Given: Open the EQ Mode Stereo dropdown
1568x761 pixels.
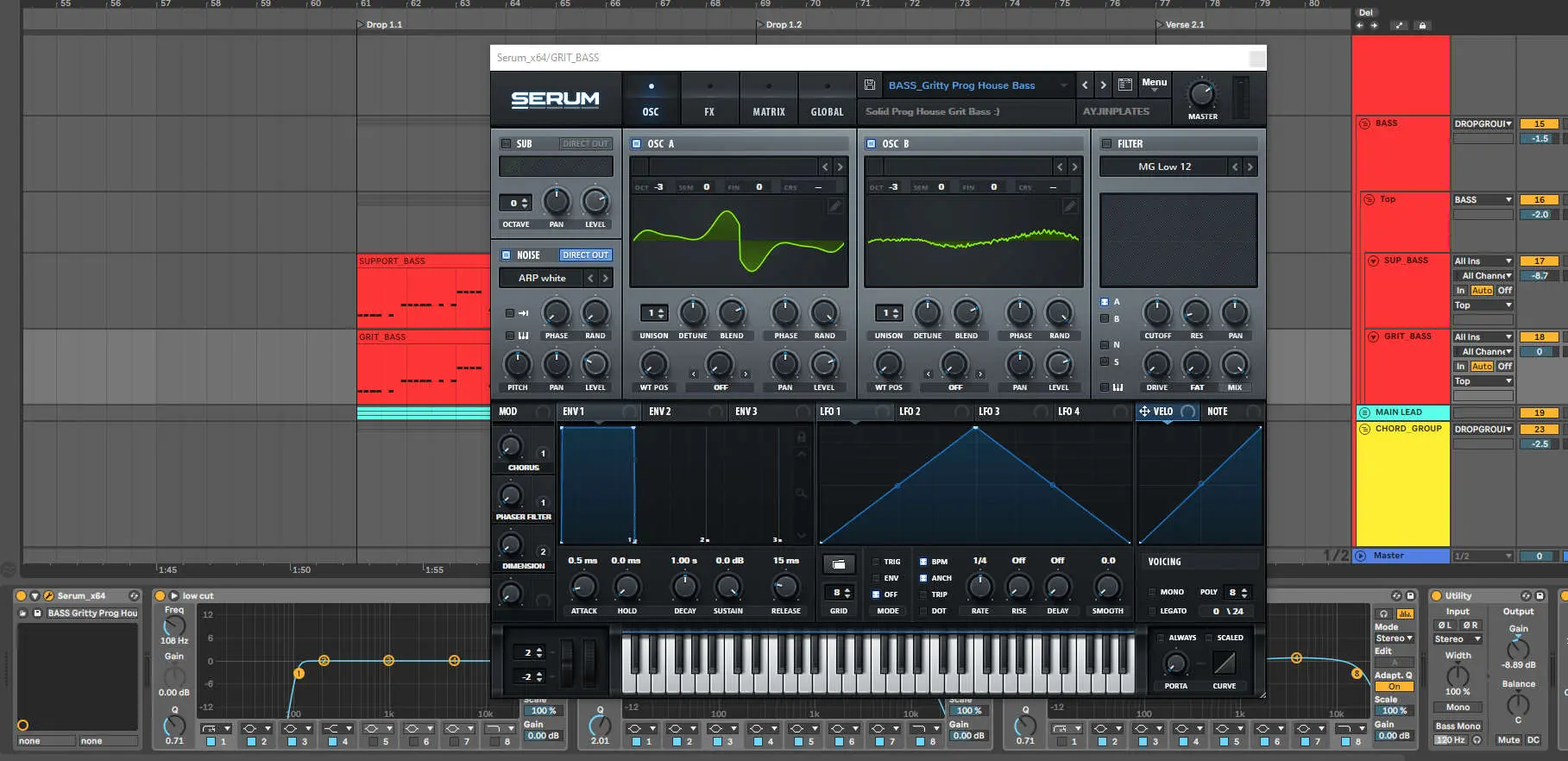Looking at the screenshot, I should pyautogui.click(x=1394, y=638).
